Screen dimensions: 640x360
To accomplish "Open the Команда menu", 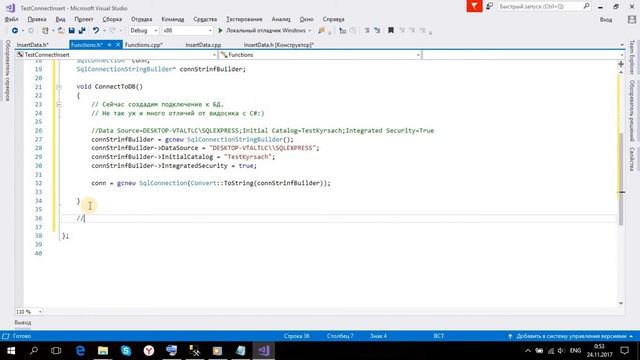I will click(173, 19).
